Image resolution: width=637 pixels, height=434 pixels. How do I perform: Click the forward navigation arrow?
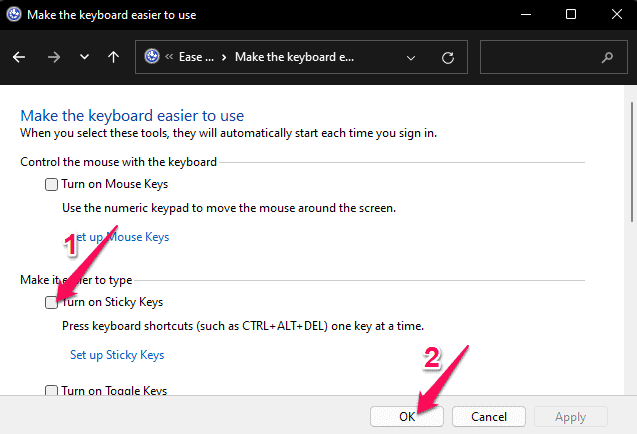(x=53, y=57)
